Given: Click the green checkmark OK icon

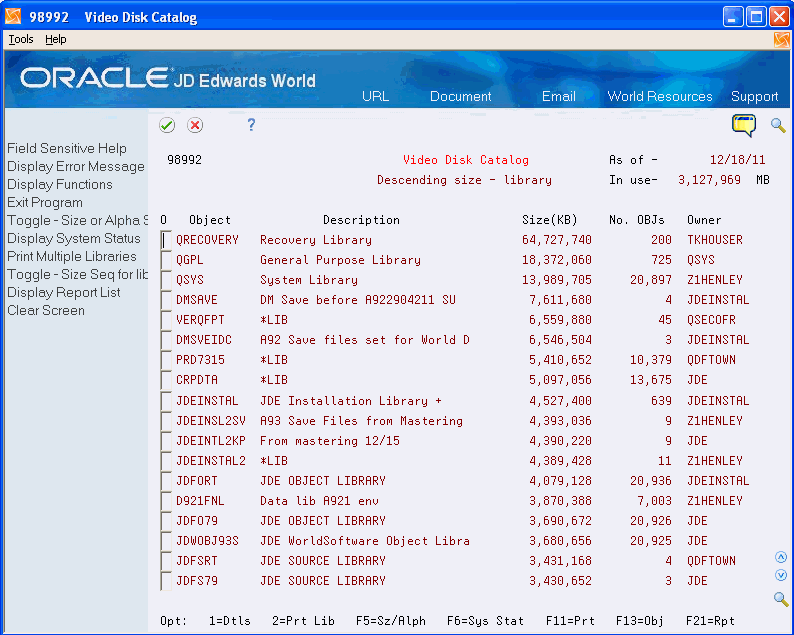Looking at the screenshot, I should coord(167,125).
